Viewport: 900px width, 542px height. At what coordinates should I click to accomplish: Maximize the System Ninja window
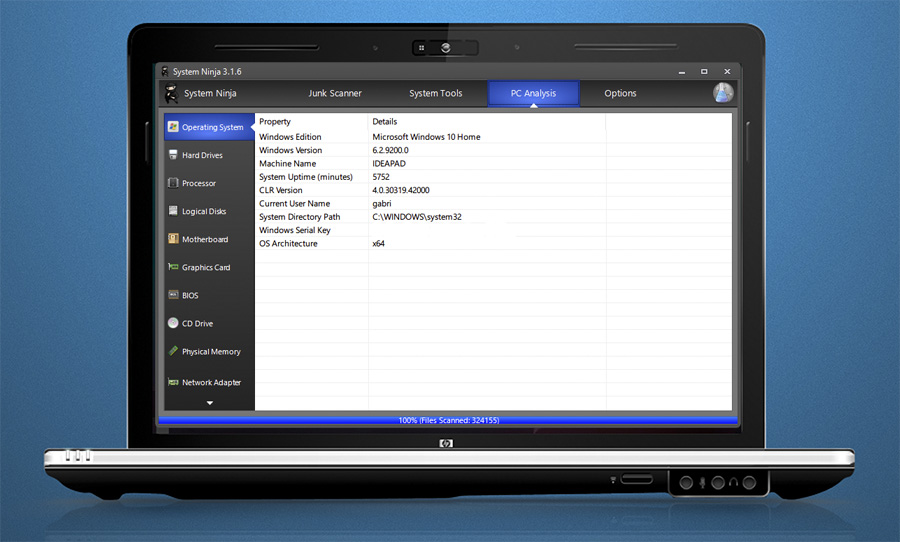tap(704, 72)
